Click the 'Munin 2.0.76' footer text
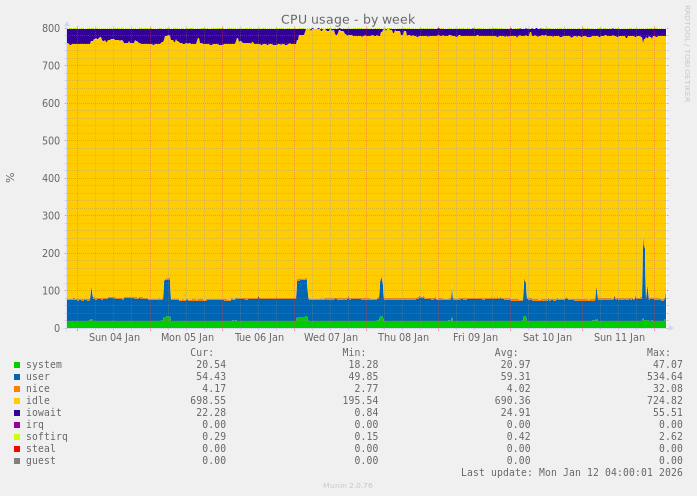Screen dimensions: 697x496 [348, 486]
